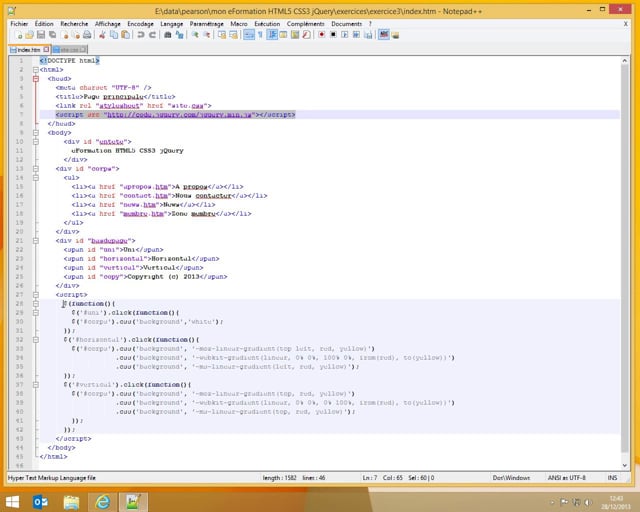This screenshot has height=512, width=640.
Task: Switch to the second inactive document tab
Action: [69, 50]
